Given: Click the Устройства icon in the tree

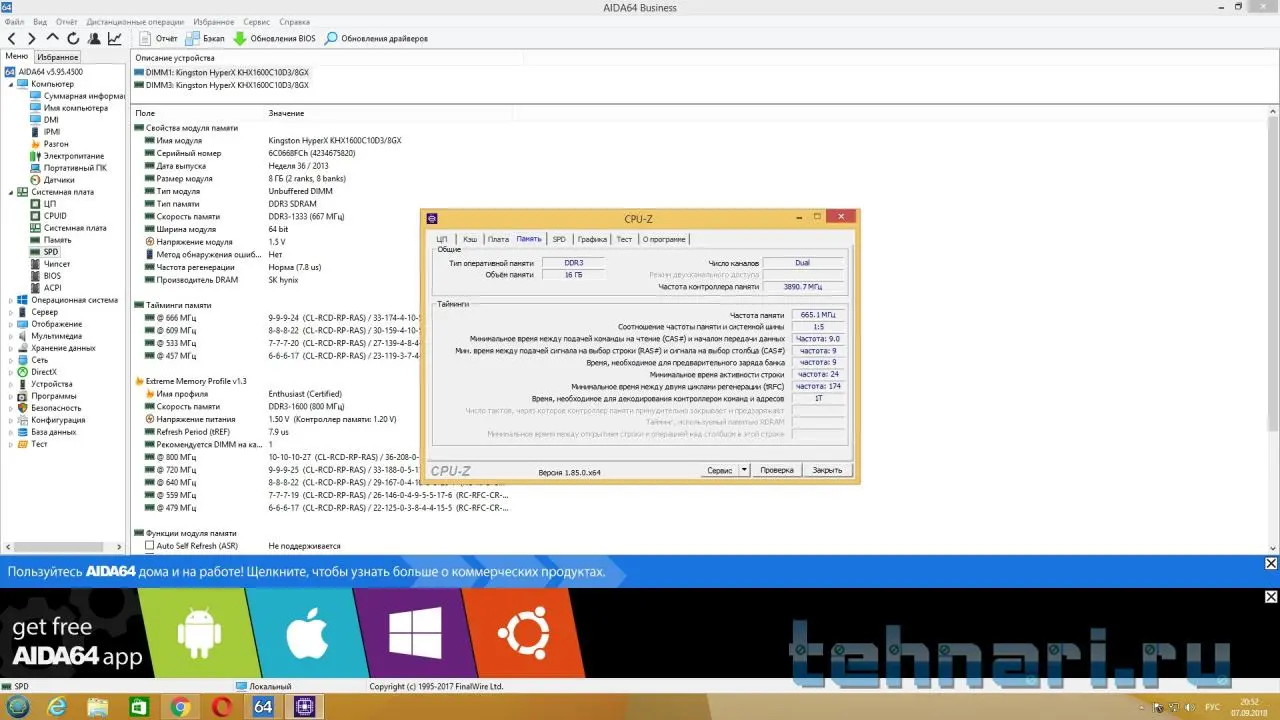Looking at the screenshot, I should [23, 384].
